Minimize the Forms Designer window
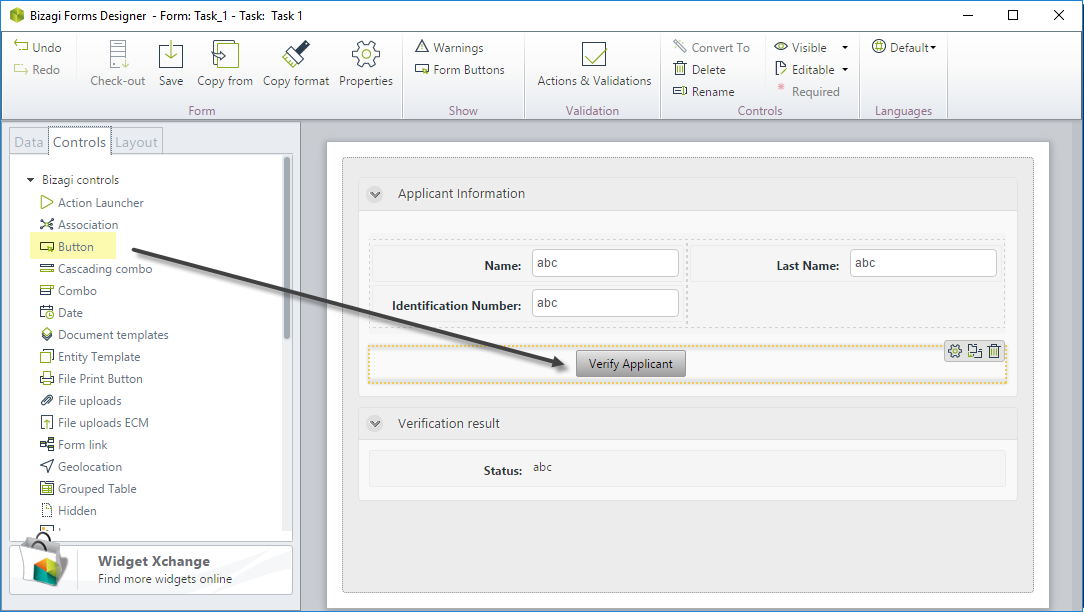The image size is (1084, 612). pos(968,15)
